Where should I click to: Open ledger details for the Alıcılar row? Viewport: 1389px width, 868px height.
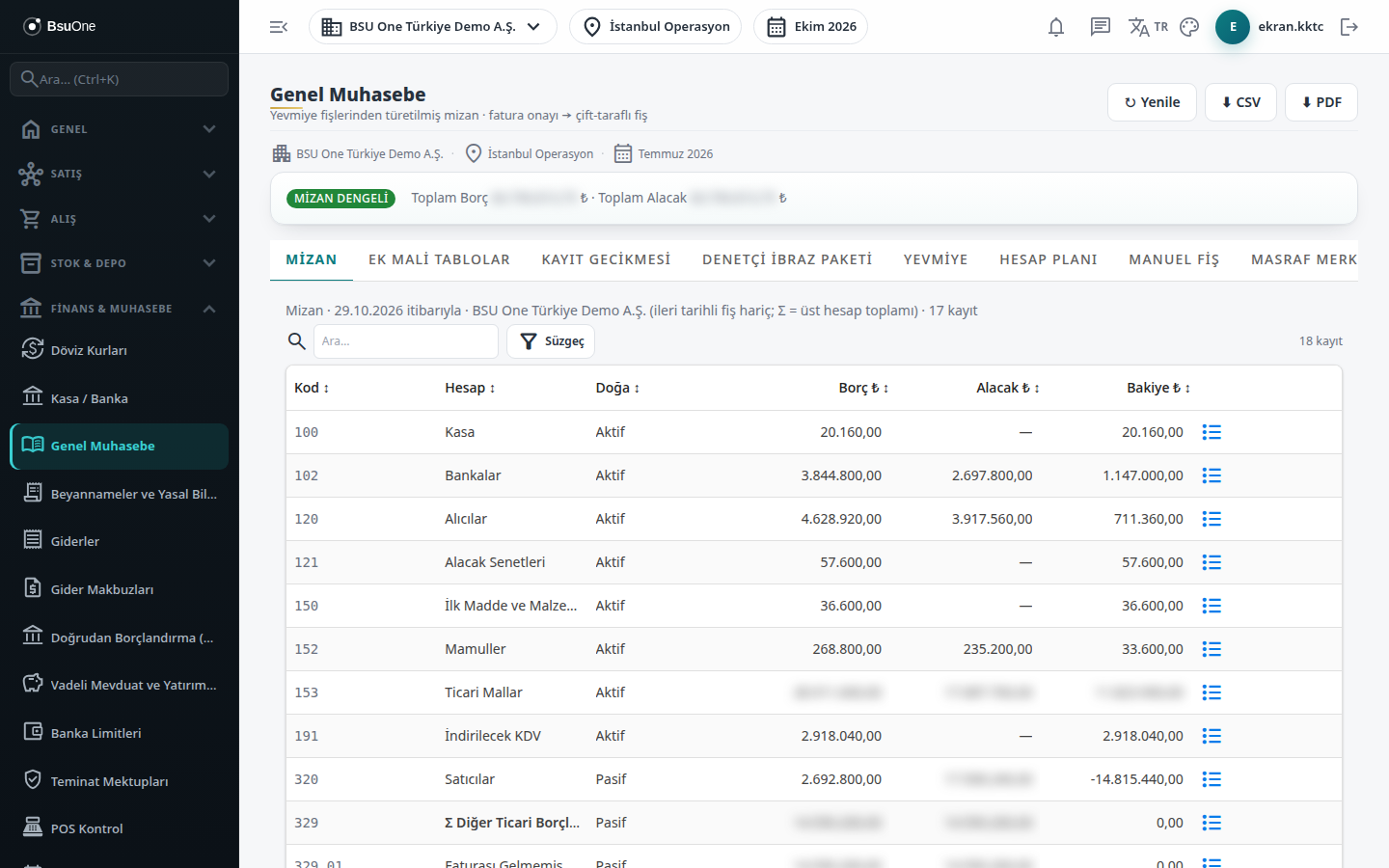1212,519
